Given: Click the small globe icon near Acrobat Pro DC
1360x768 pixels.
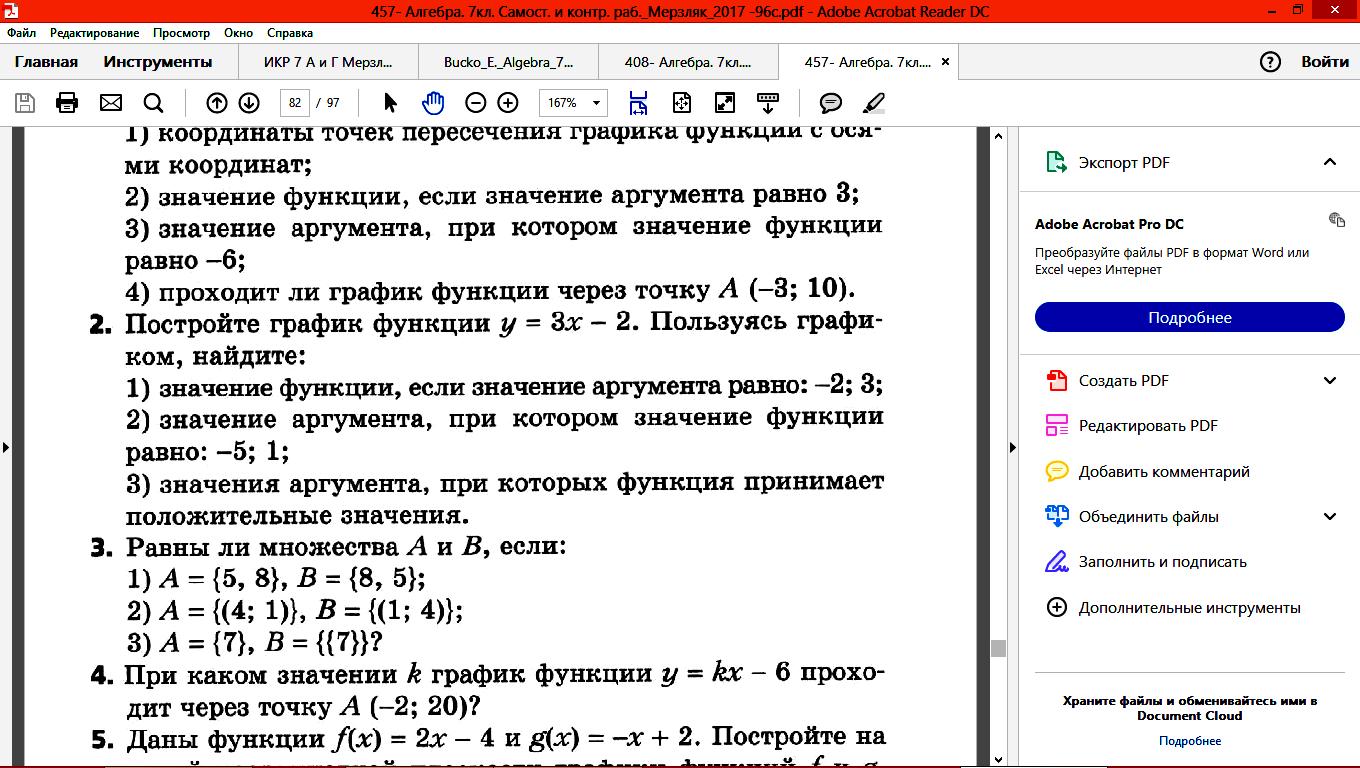Looking at the screenshot, I should tap(1336, 219).
